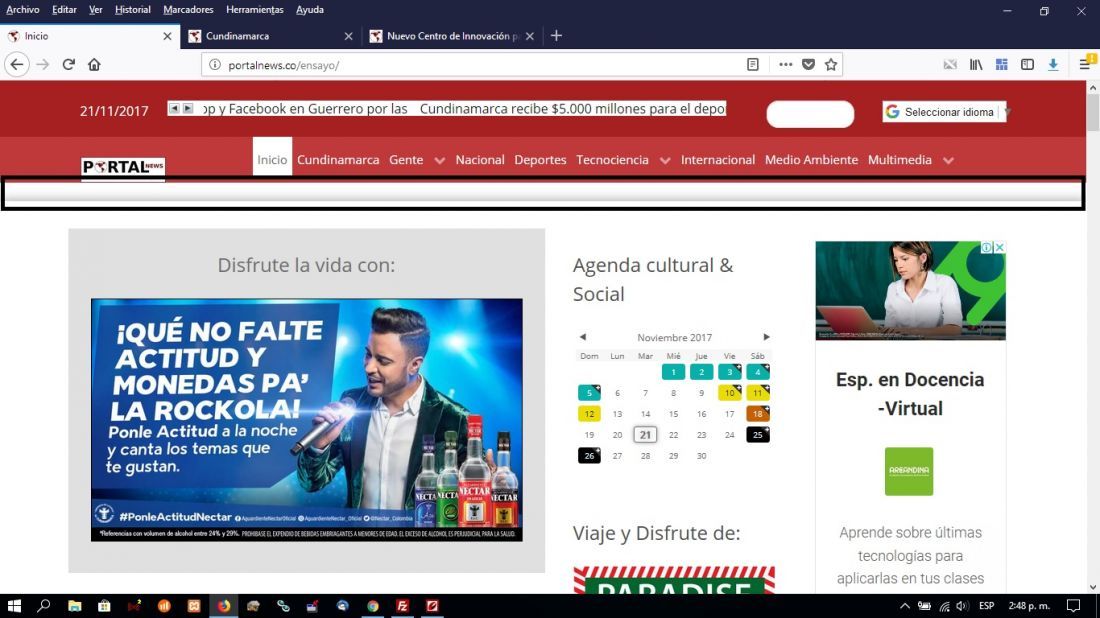Click the page vertical scrollbar thumb
1100x618 pixels.
pyautogui.click(x=1093, y=112)
